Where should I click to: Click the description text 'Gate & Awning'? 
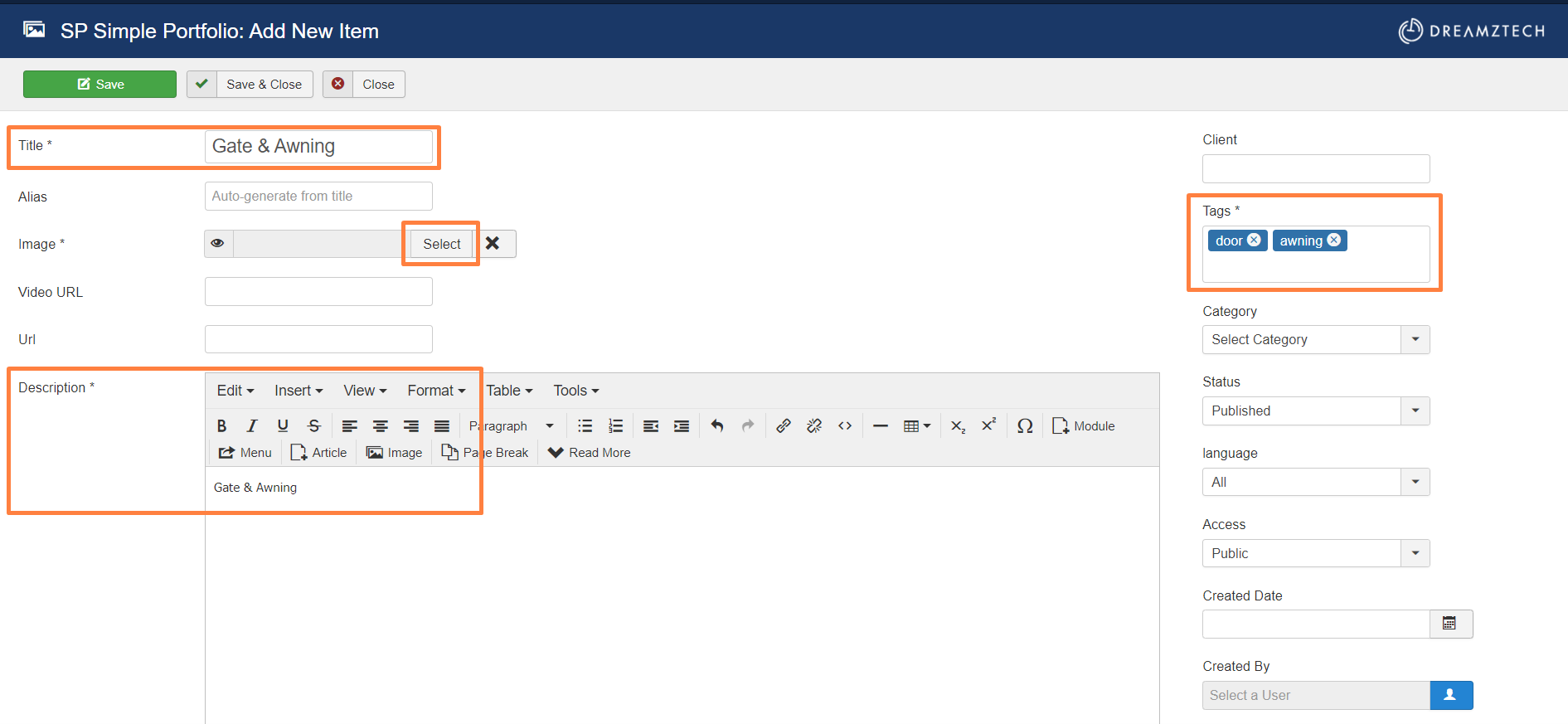[255, 488]
